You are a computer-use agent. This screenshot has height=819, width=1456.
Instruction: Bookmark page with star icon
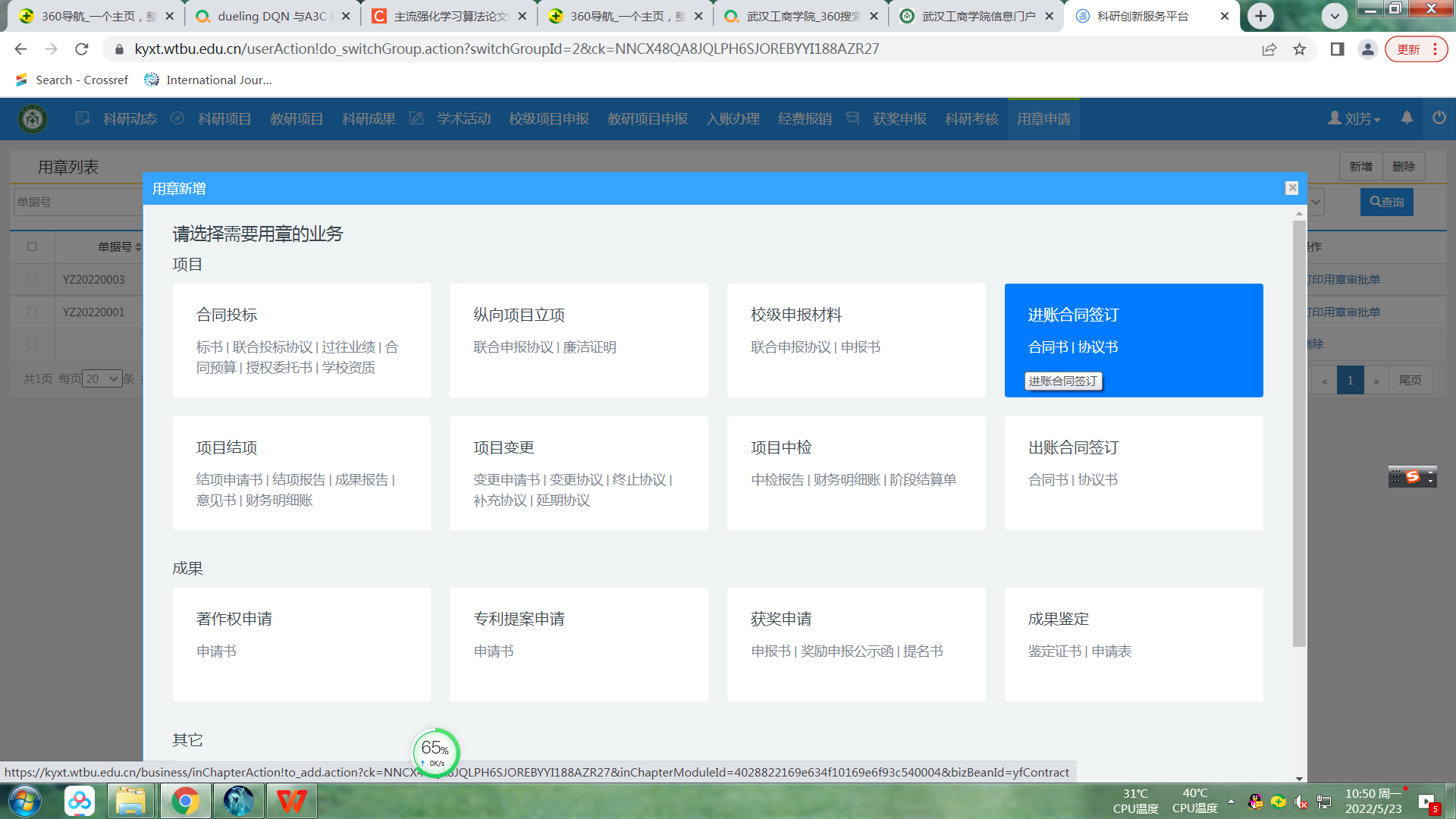[1300, 49]
